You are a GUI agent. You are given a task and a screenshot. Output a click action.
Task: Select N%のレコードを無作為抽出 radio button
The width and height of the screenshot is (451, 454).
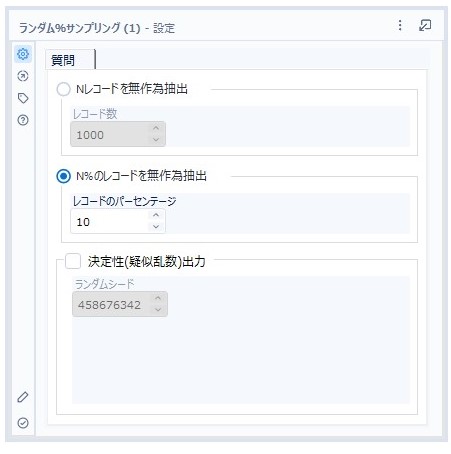tap(63, 176)
